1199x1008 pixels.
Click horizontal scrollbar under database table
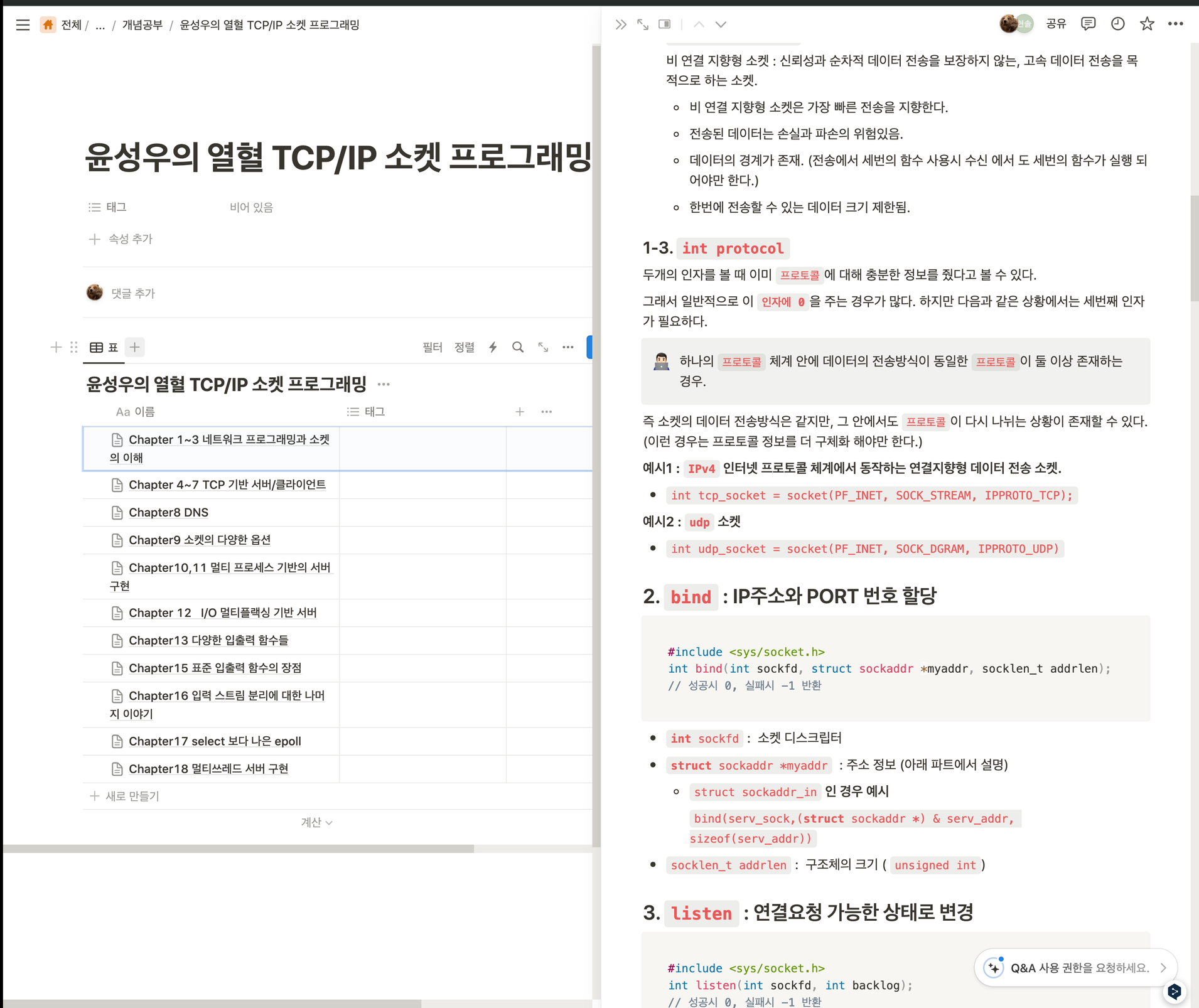[239, 849]
